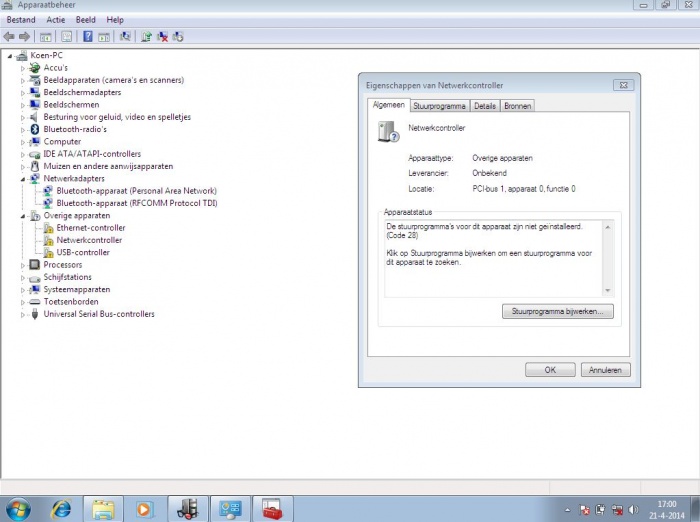Open the Beeld menu
Screen dimensions: 700x522
pyautogui.click(x=86, y=20)
